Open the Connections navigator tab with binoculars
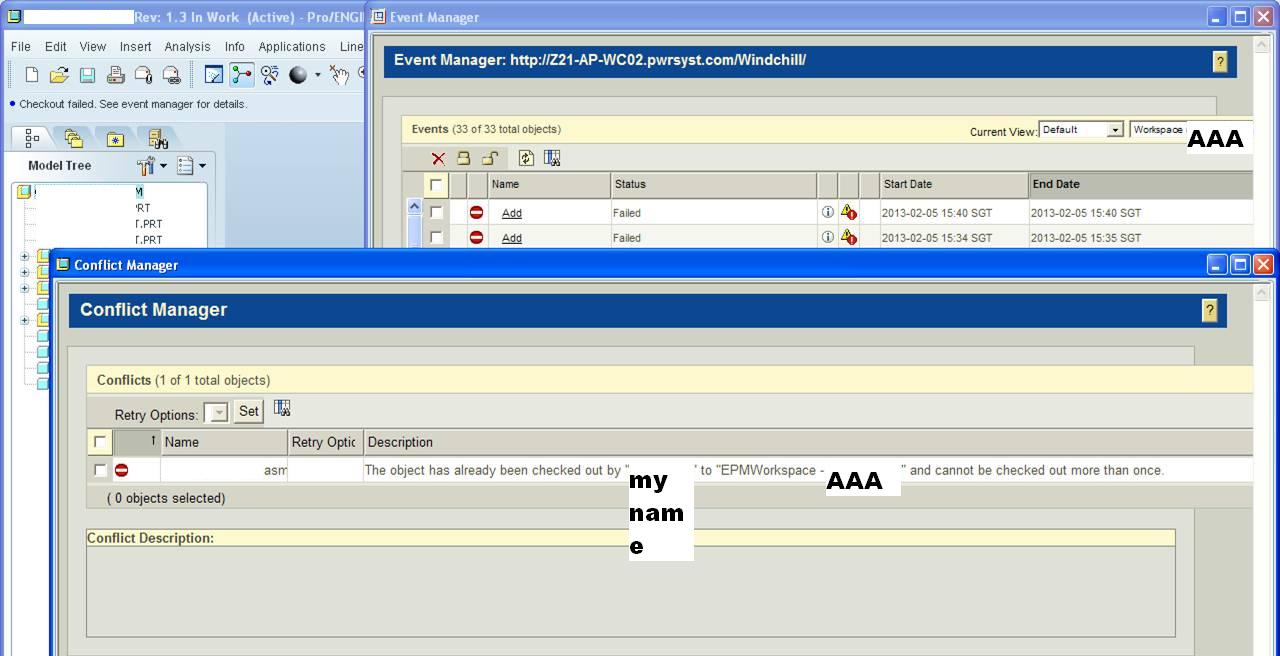 pyautogui.click(x=158, y=138)
